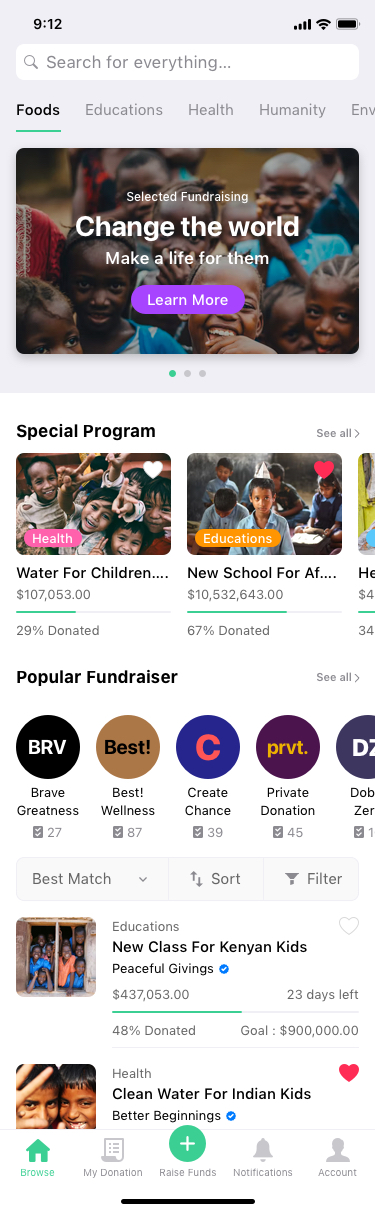Viewport: 375px width, 1213px height.
Task: Open the Account profile icon
Action: point(338,1149)
